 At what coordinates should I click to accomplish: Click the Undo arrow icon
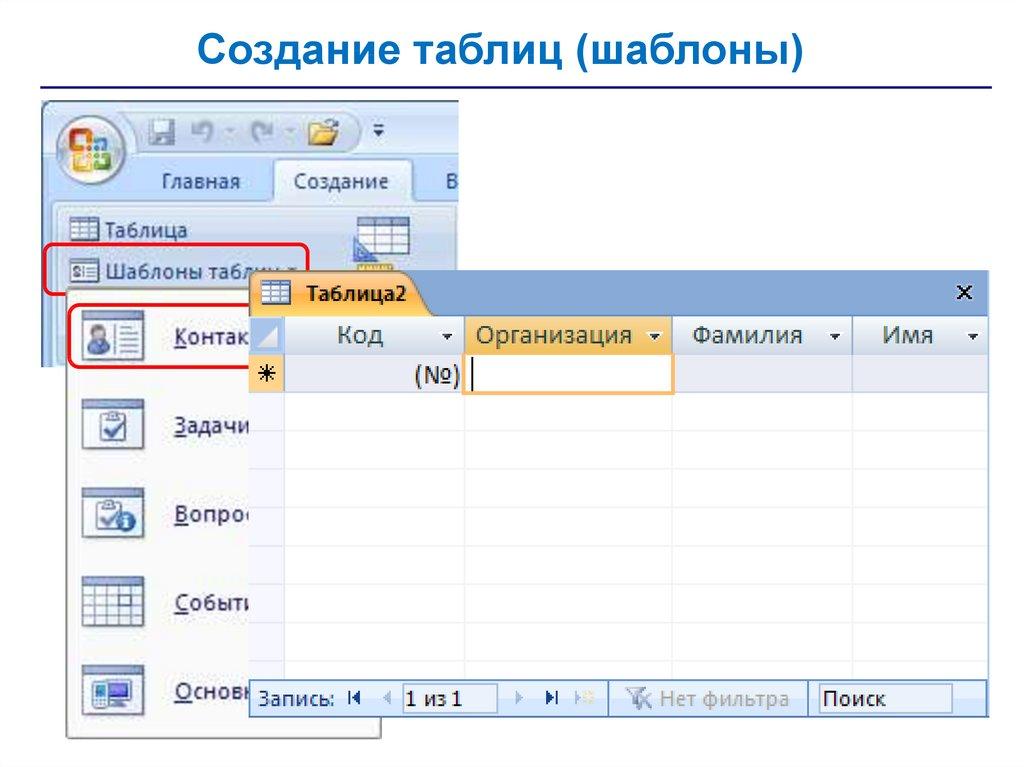204,131
